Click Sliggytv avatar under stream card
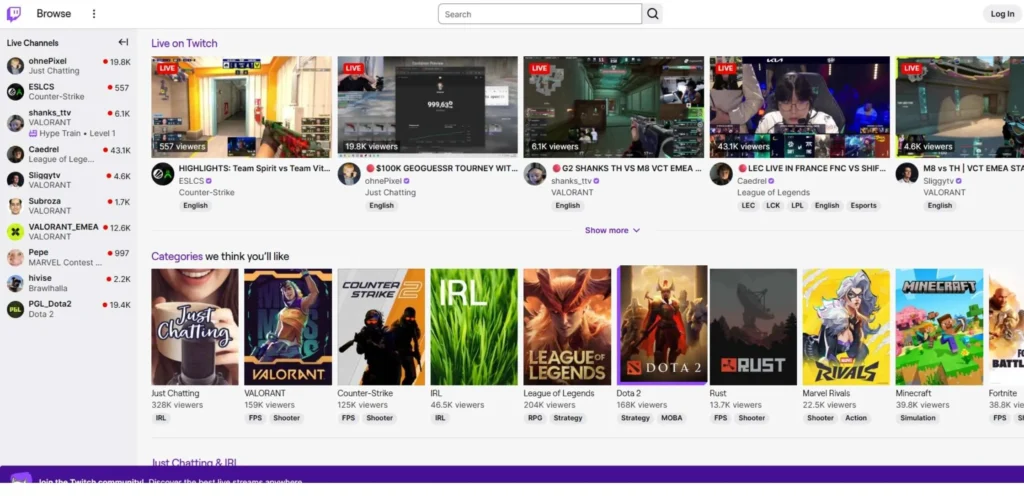This screenshot has width=1024, height=503. tap(907, 174)
